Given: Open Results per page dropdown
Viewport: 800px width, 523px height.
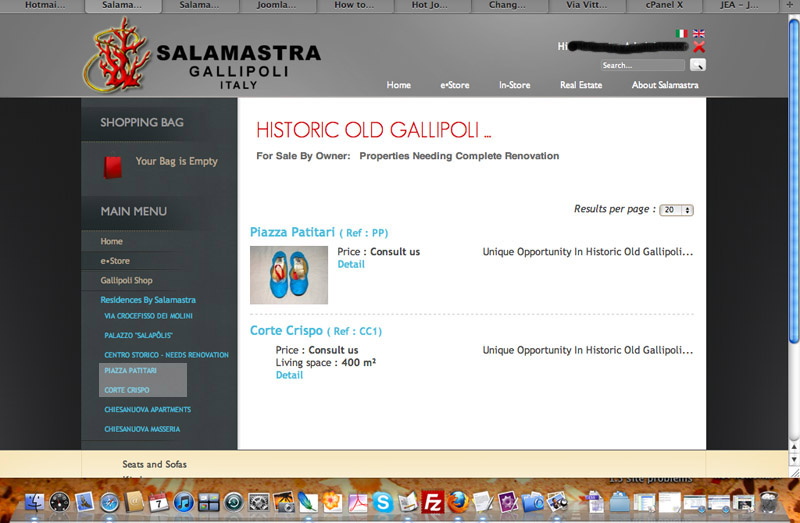Looking at the screenshot, I should click(x=676, y=210).
